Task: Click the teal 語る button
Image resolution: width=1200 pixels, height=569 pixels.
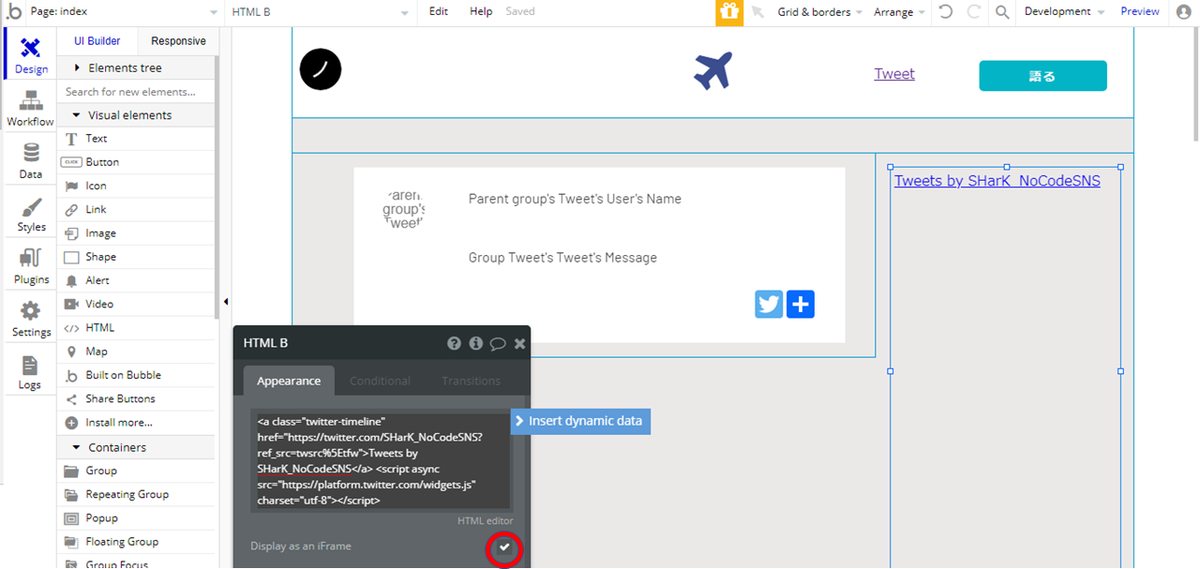Action: tap(1043, 76)
